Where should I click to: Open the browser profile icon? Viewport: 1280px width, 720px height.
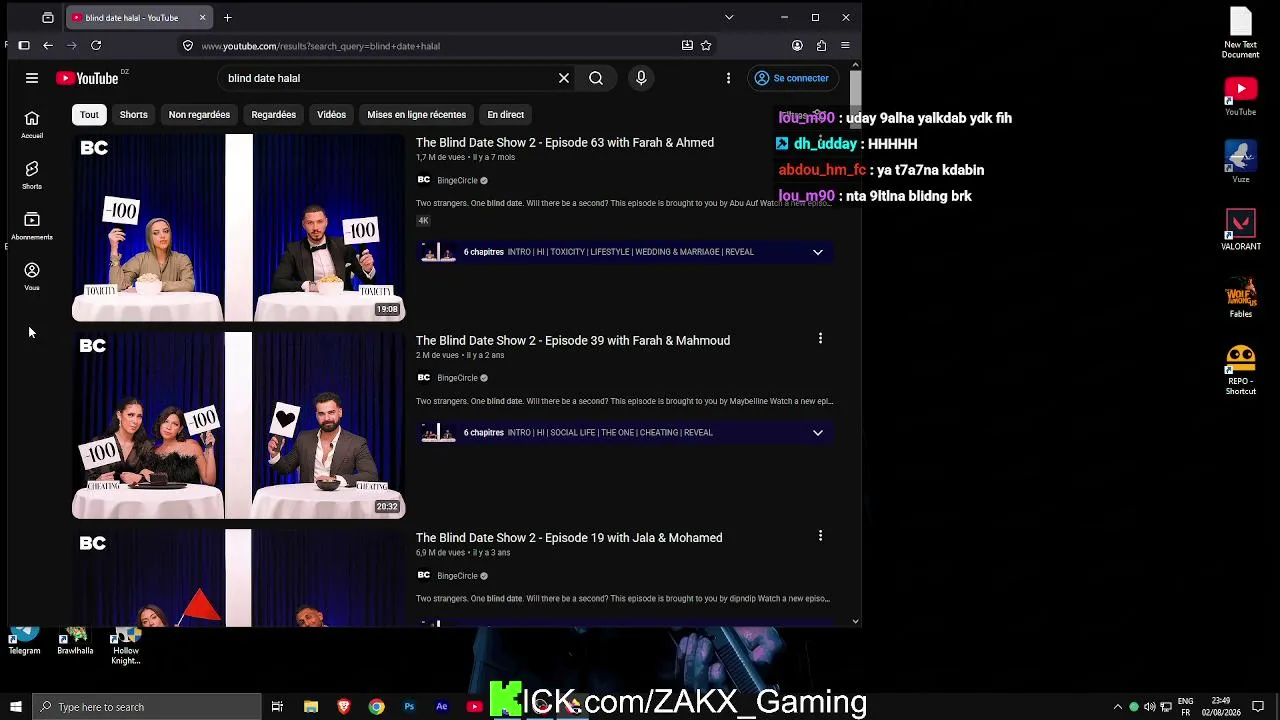coord(797,45)
